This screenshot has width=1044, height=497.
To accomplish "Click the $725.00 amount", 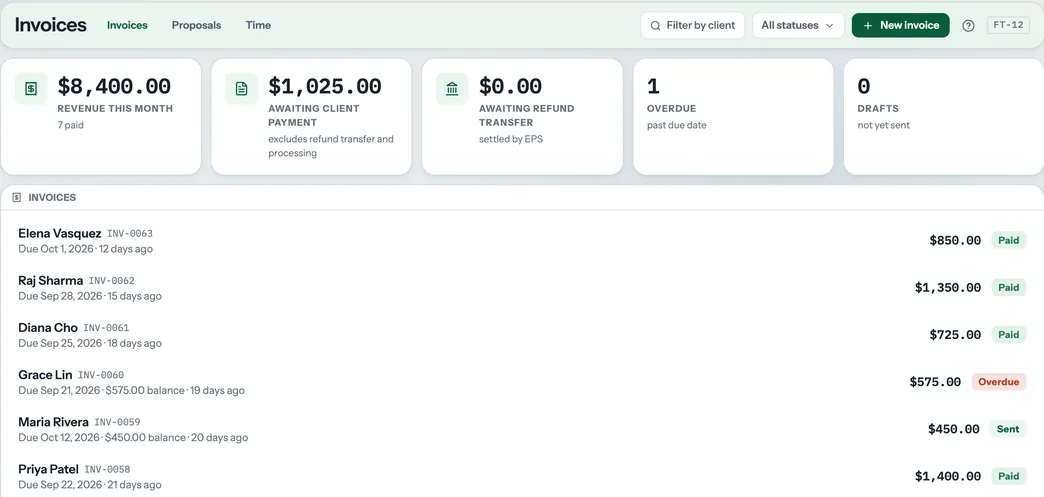I will [x=955, y=334].
